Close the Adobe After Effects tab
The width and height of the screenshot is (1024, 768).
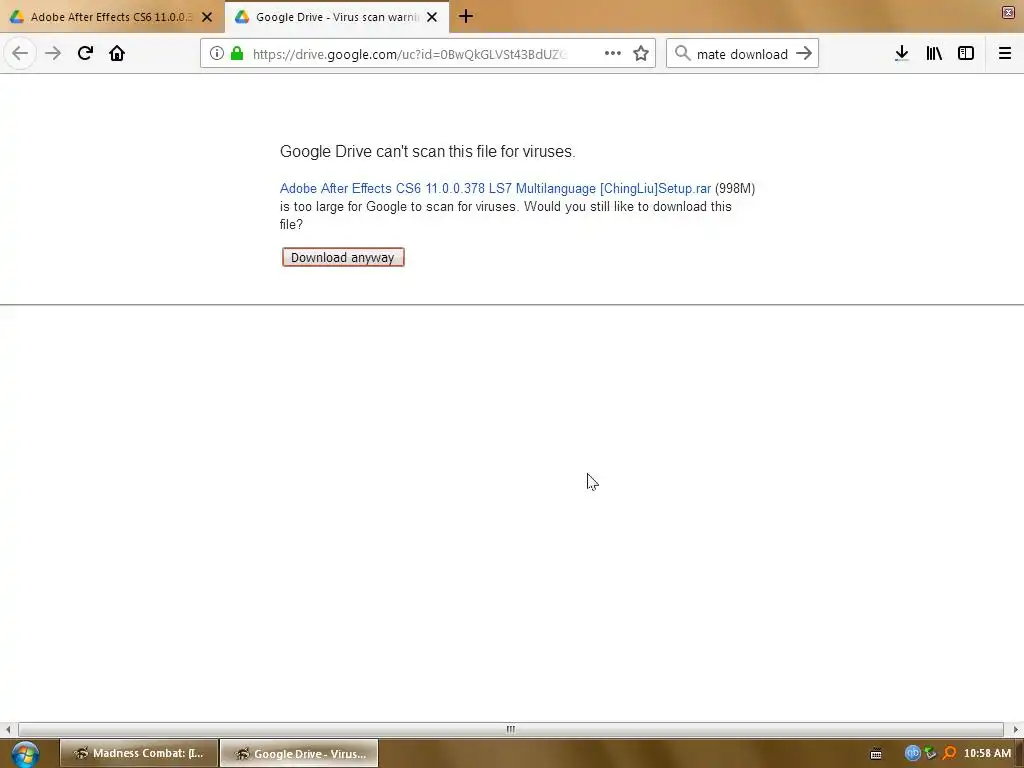tap(207, 17)
